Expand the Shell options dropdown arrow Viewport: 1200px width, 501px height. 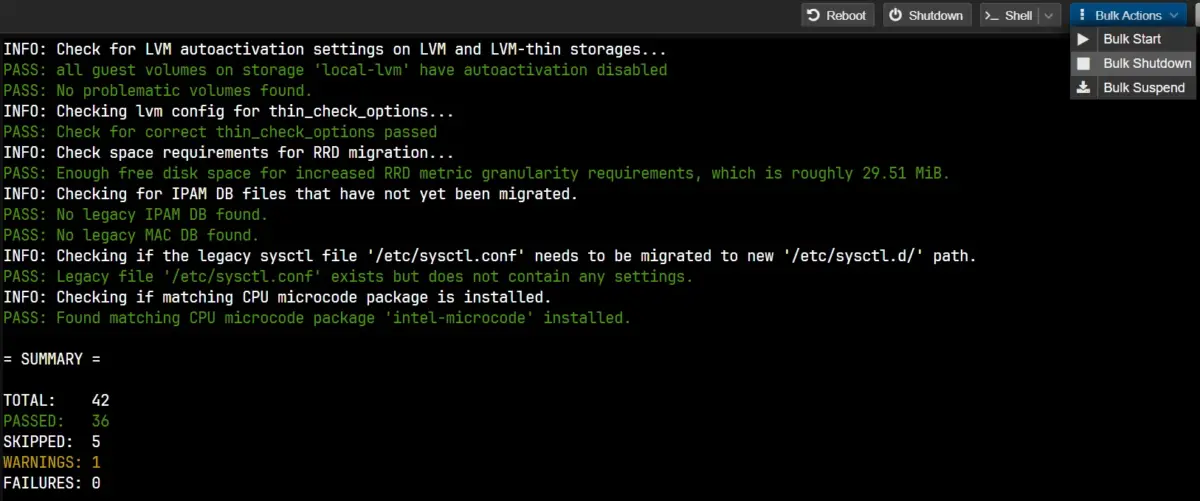pos(1048,15)
